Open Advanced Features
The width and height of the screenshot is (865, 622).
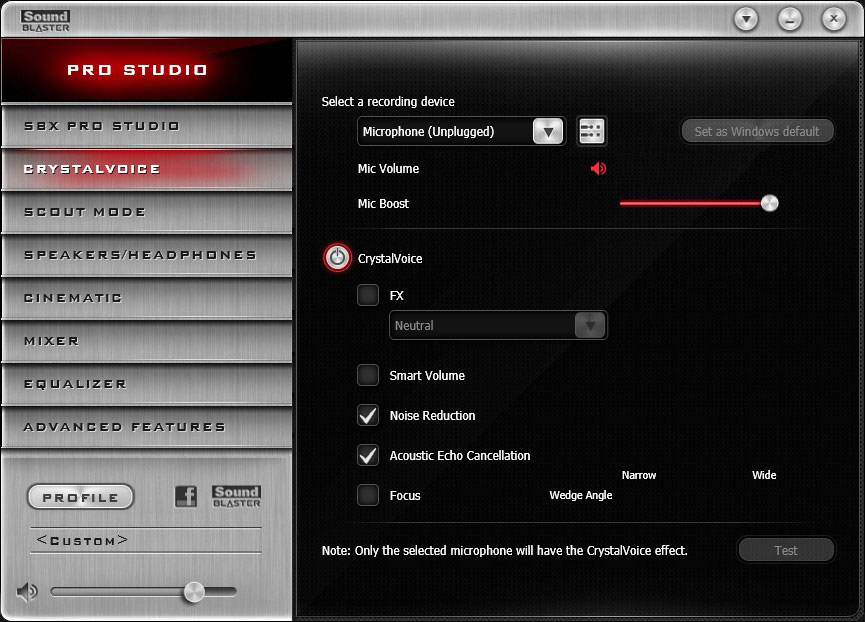tap(147, 427)
